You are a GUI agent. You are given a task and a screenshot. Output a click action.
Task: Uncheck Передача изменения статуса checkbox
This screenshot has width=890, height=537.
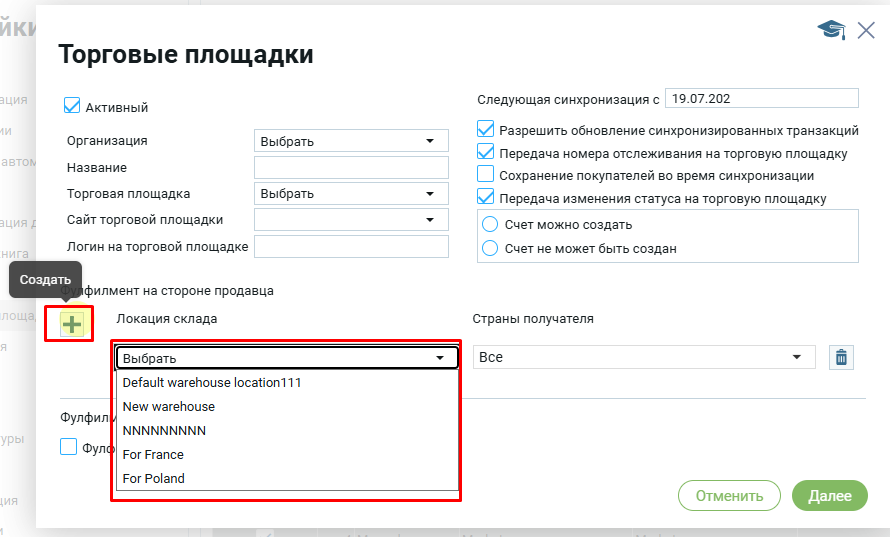point(486,197)
